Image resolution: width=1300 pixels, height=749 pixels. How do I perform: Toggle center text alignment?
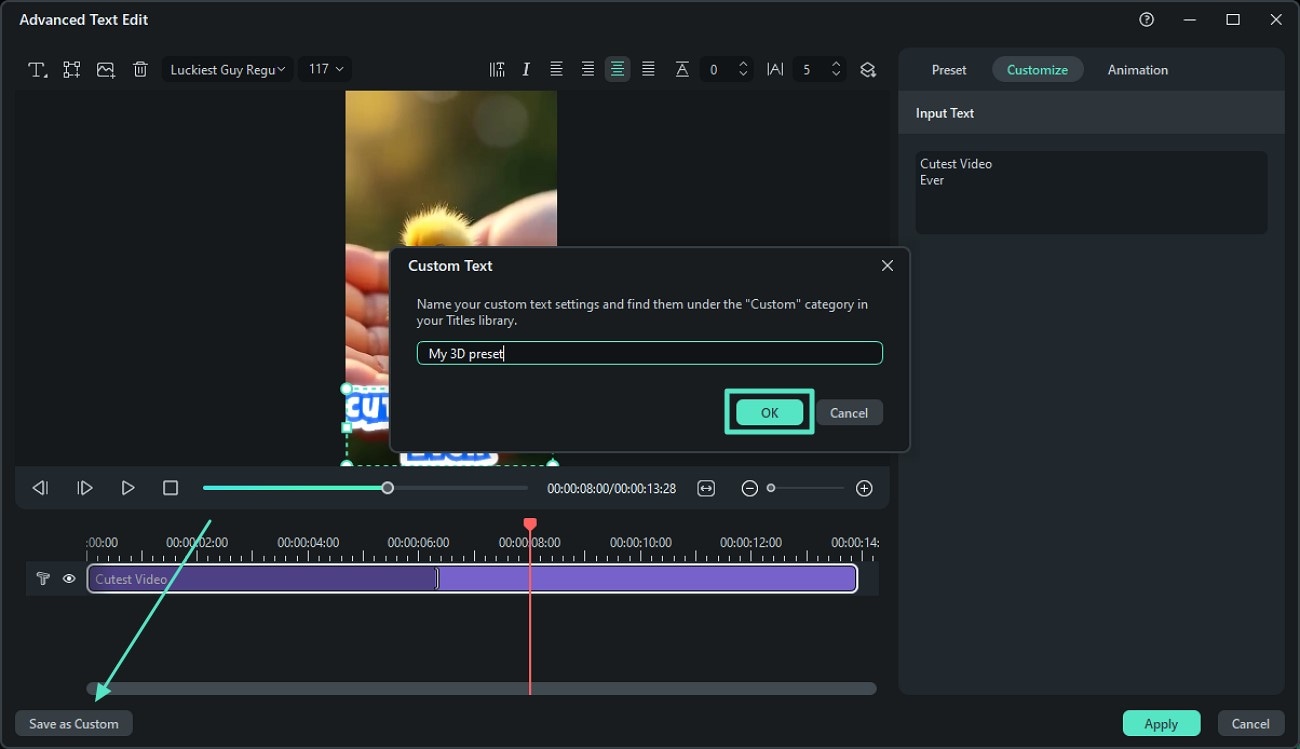coord(618,69)
